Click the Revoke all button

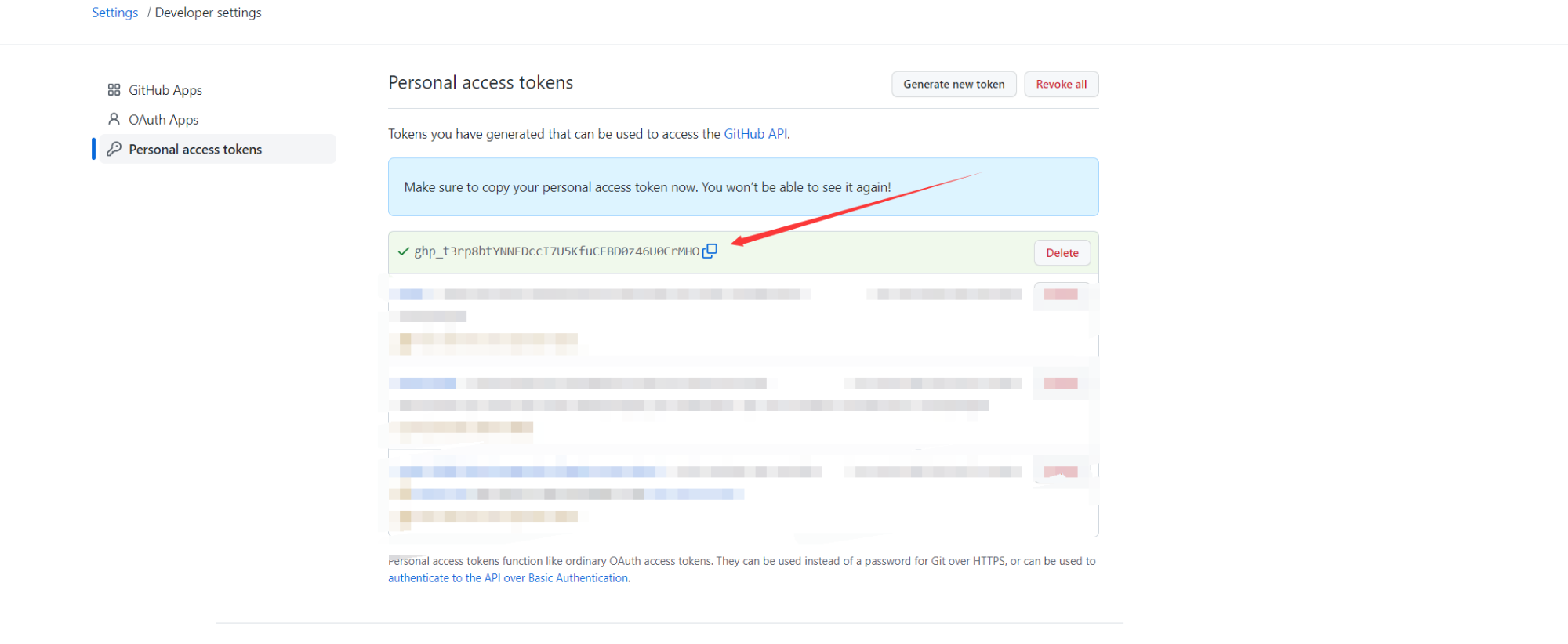click(1062, 84)
